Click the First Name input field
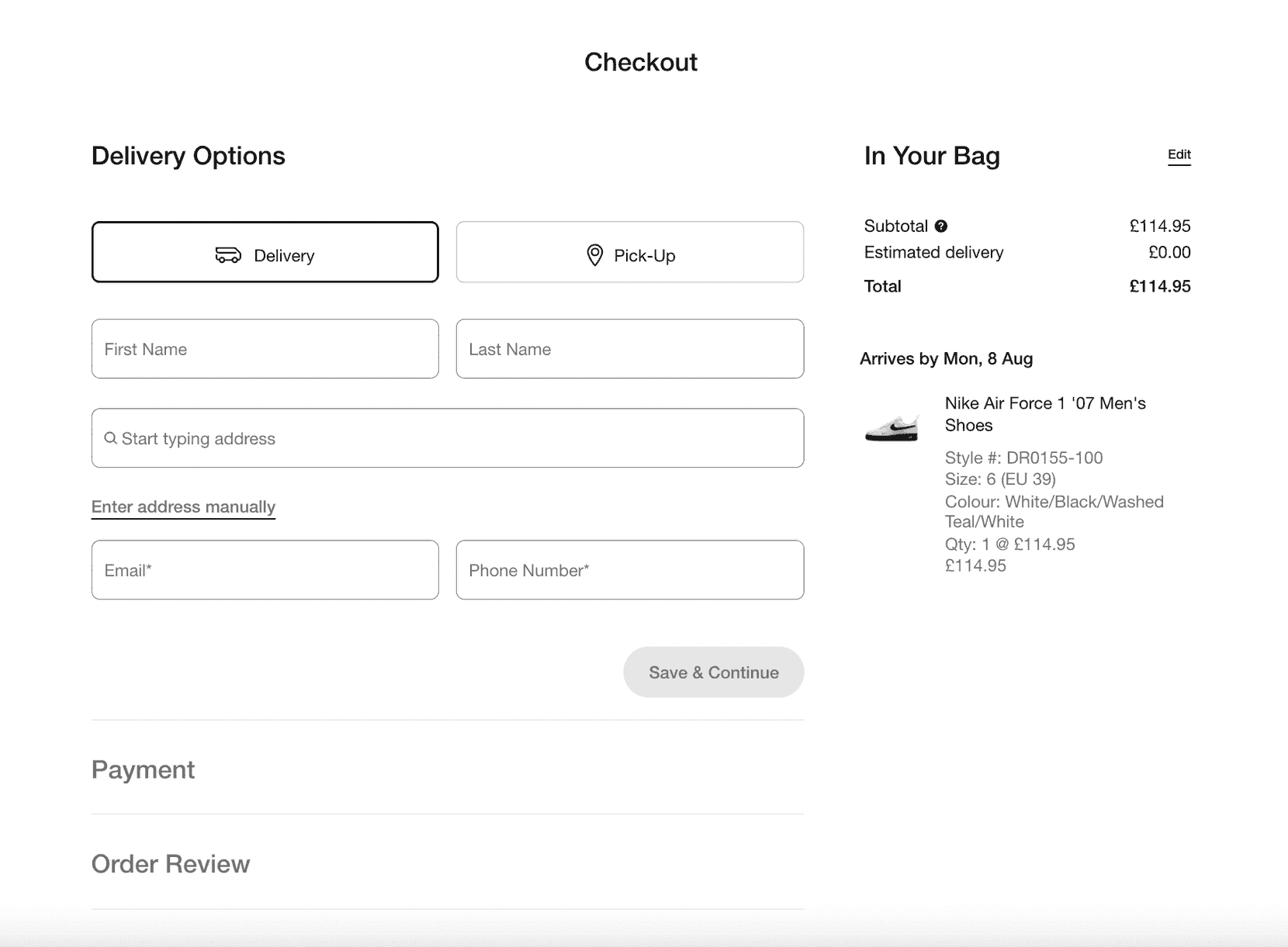The width and height of the screenshot is (1288, 947). click(265, 349)
